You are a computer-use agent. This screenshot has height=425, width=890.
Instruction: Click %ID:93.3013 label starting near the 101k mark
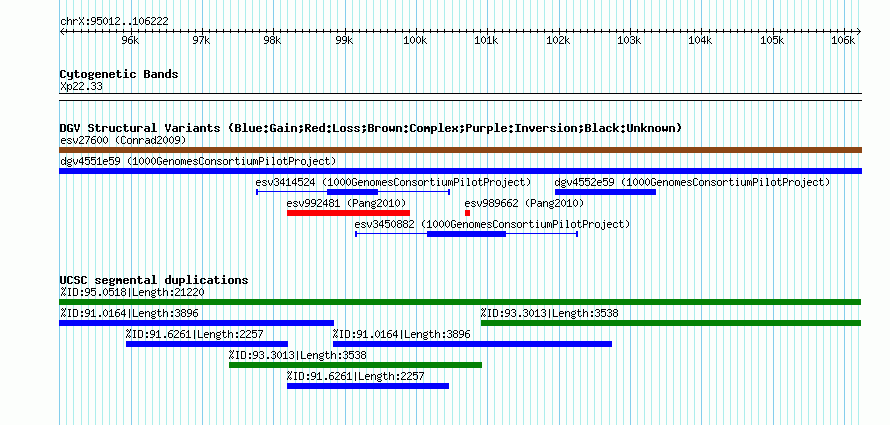(x=549, y=313)
